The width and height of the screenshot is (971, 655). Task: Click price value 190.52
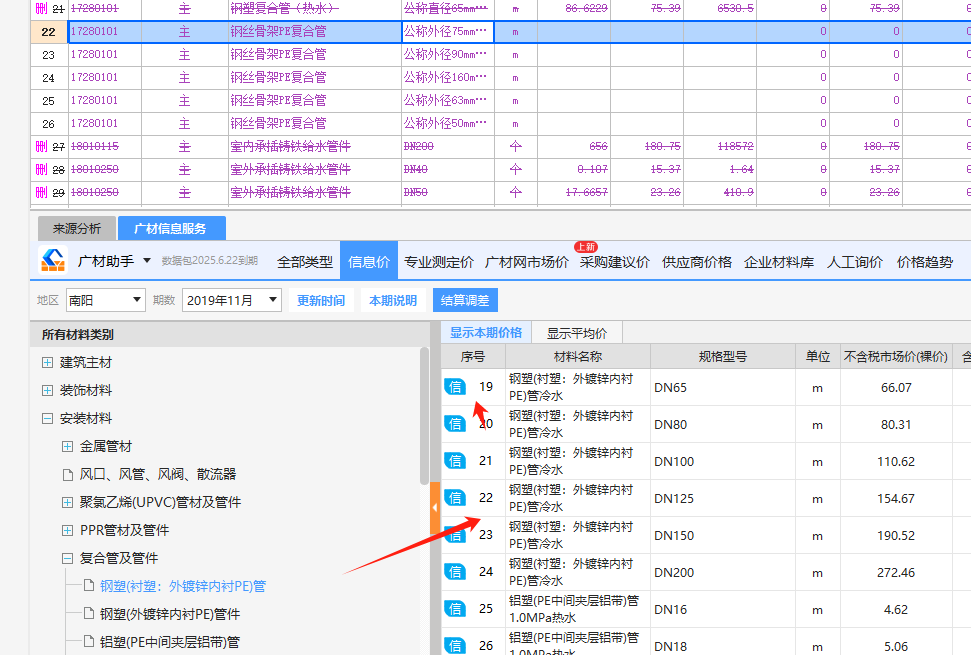(x=895, y=536)
